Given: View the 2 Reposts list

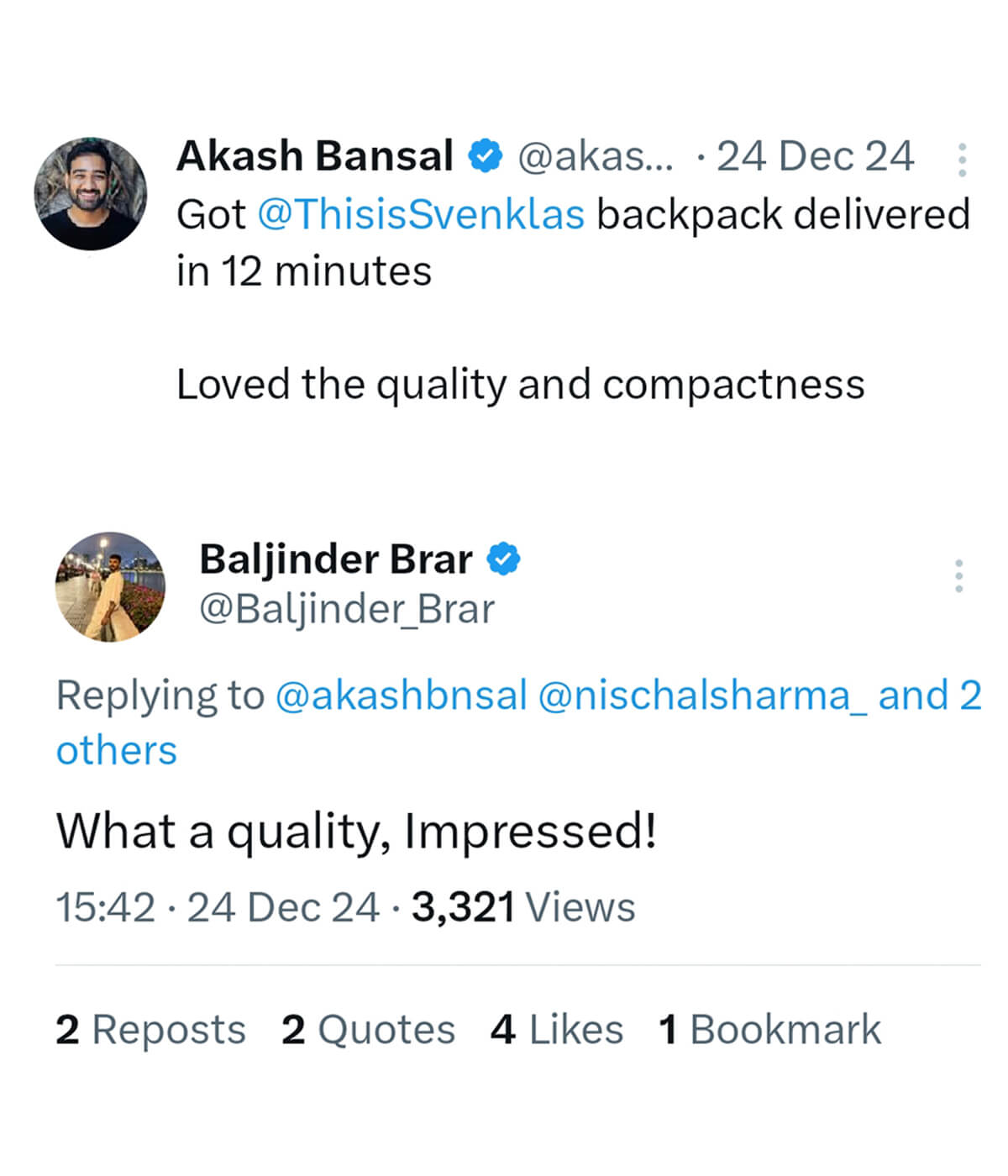Looking at the screenshot, I should (150, 1030).
